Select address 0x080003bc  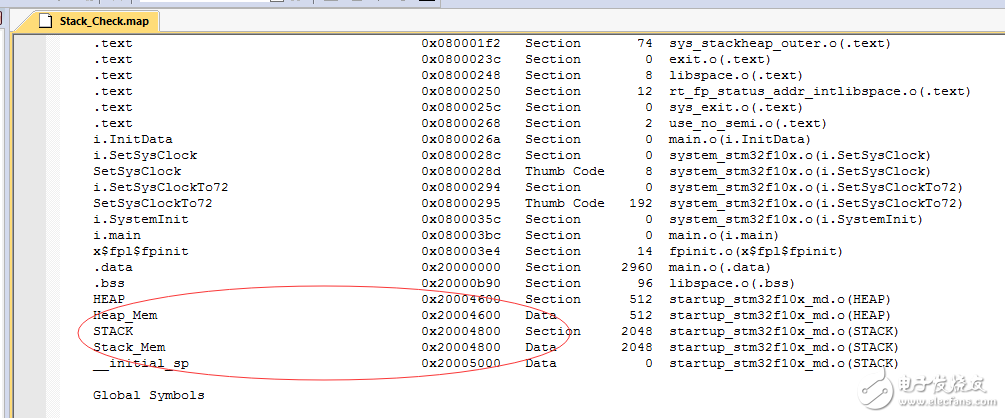(x=461, y=236)
